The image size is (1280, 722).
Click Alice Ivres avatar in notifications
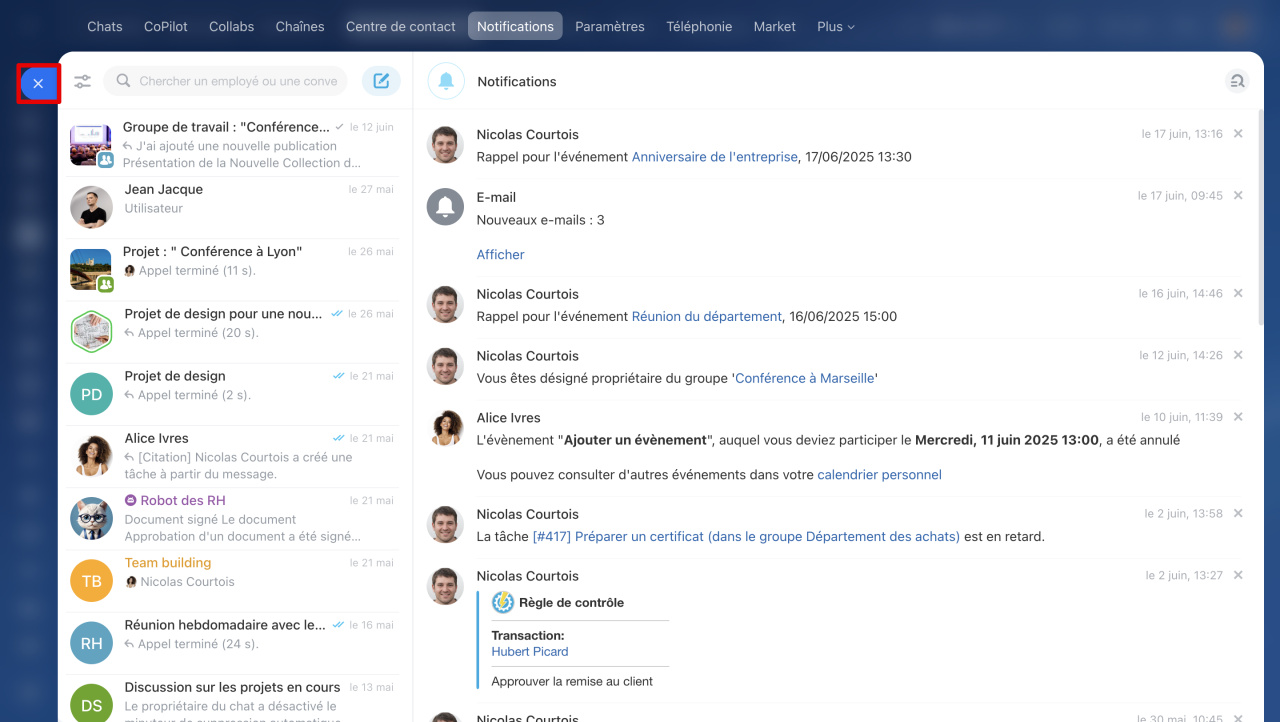coord(445,427)
